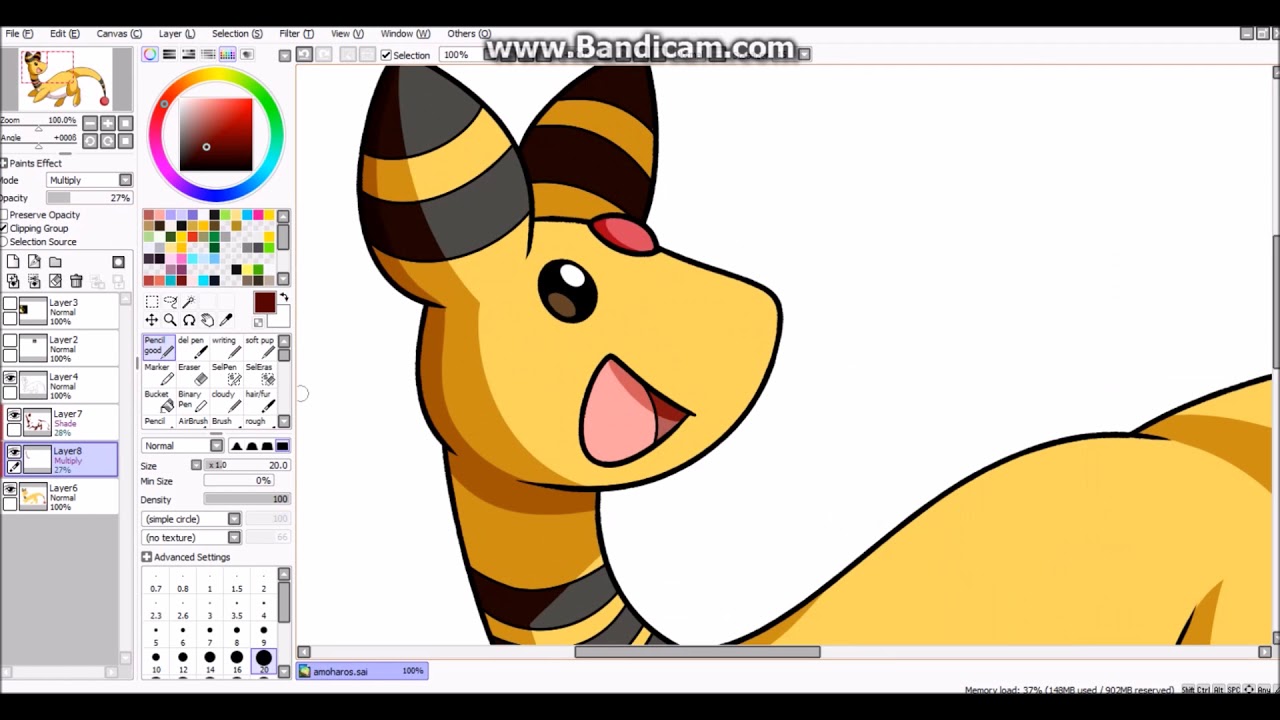Rotate the canvas clockwise
1280x720 pixels.
tap(108, 141)
